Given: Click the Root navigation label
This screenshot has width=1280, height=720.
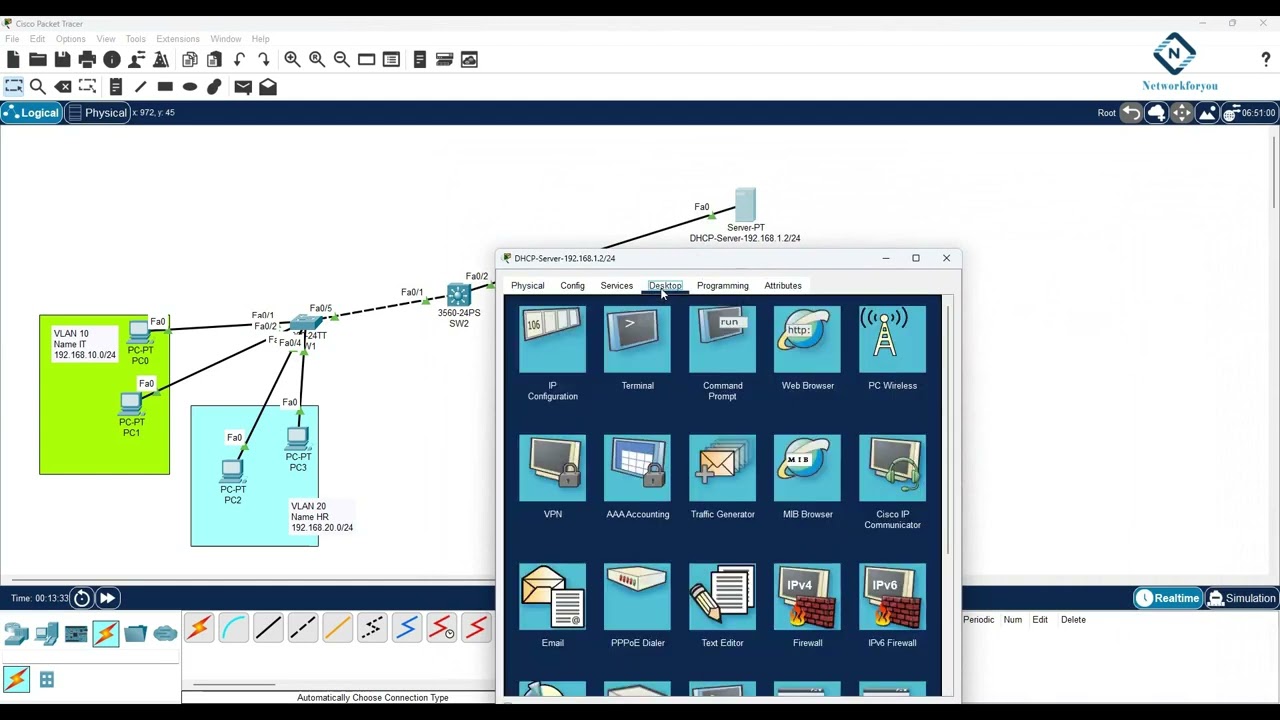Looking at the screenshot, I should pyautogui.click(x=1106, y=113).
